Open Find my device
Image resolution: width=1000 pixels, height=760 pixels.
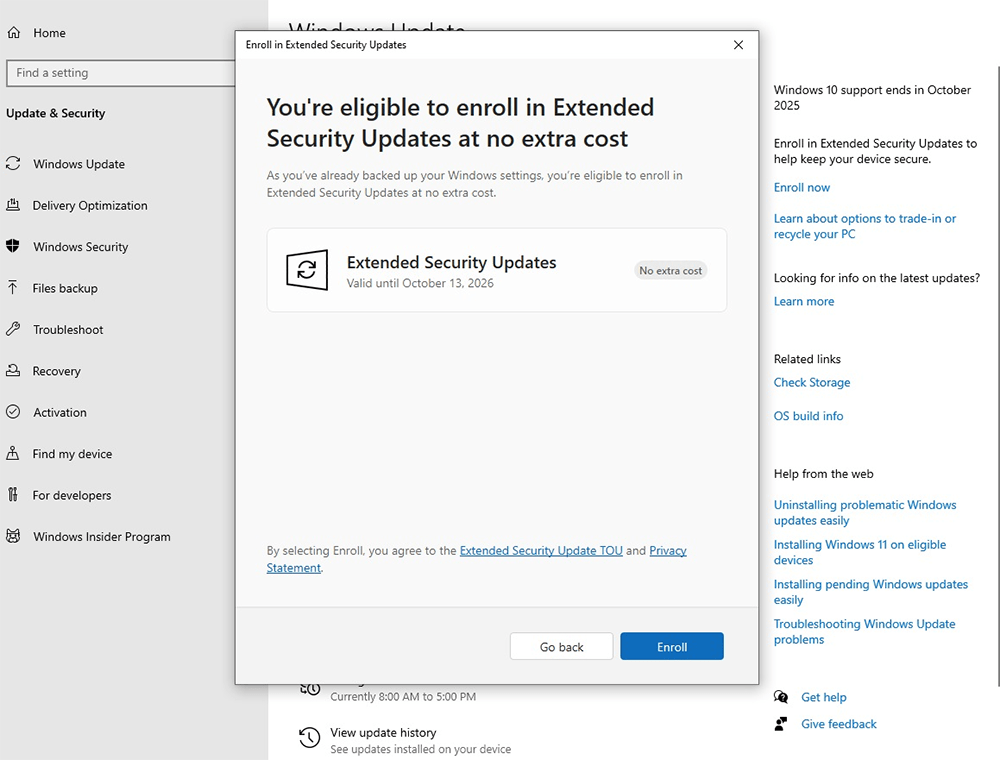pos(15,454)
